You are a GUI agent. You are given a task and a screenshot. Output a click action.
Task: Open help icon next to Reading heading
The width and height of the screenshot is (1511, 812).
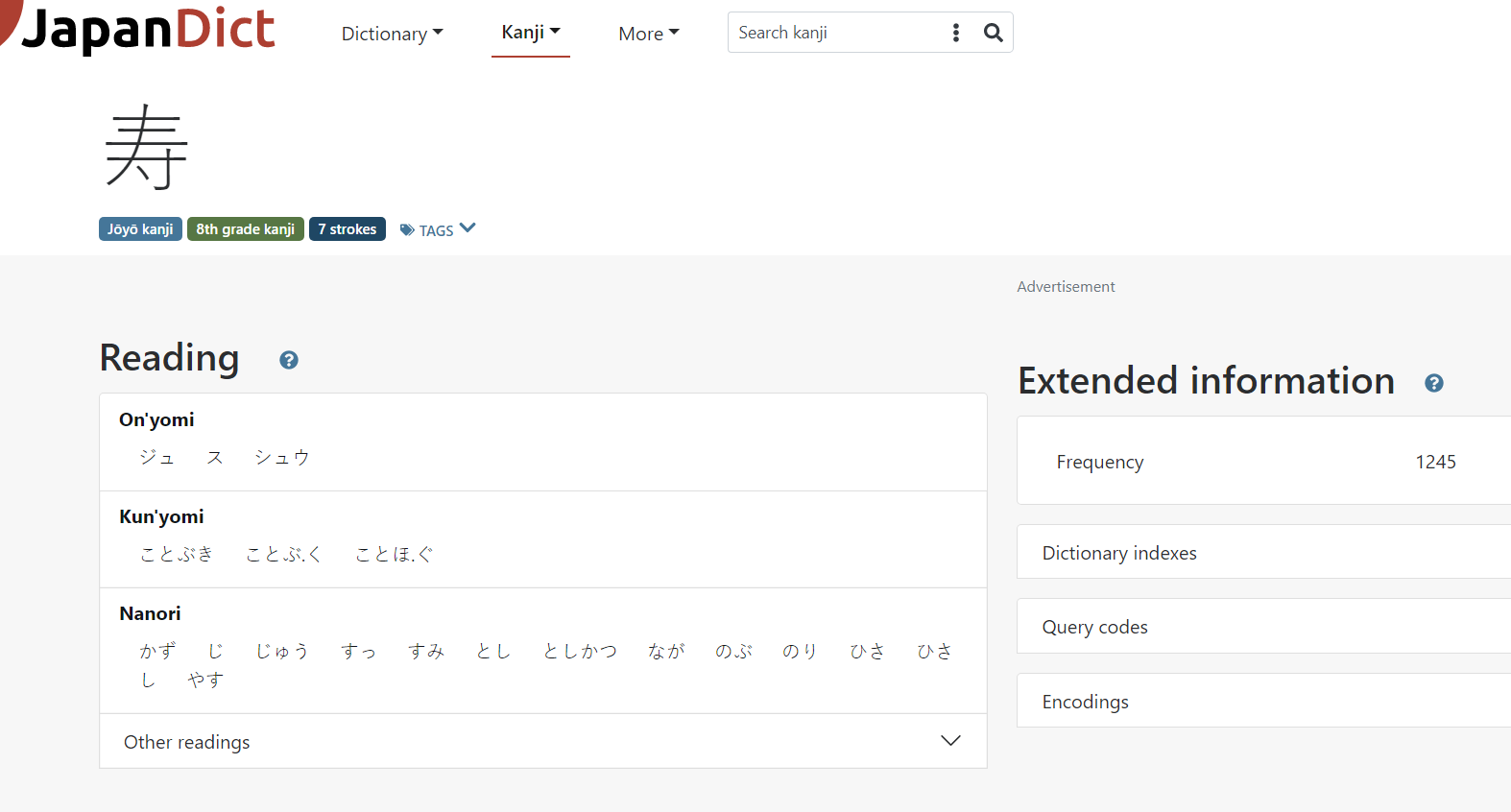pos(289,360)
